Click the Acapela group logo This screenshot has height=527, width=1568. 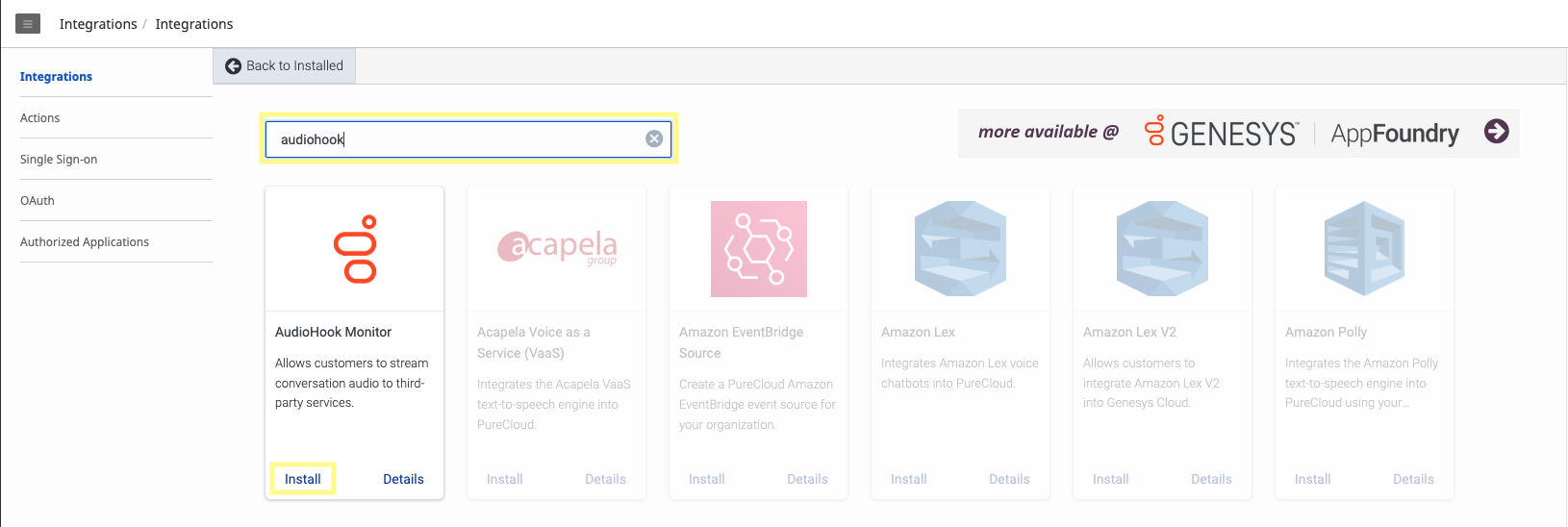(557, 247)
